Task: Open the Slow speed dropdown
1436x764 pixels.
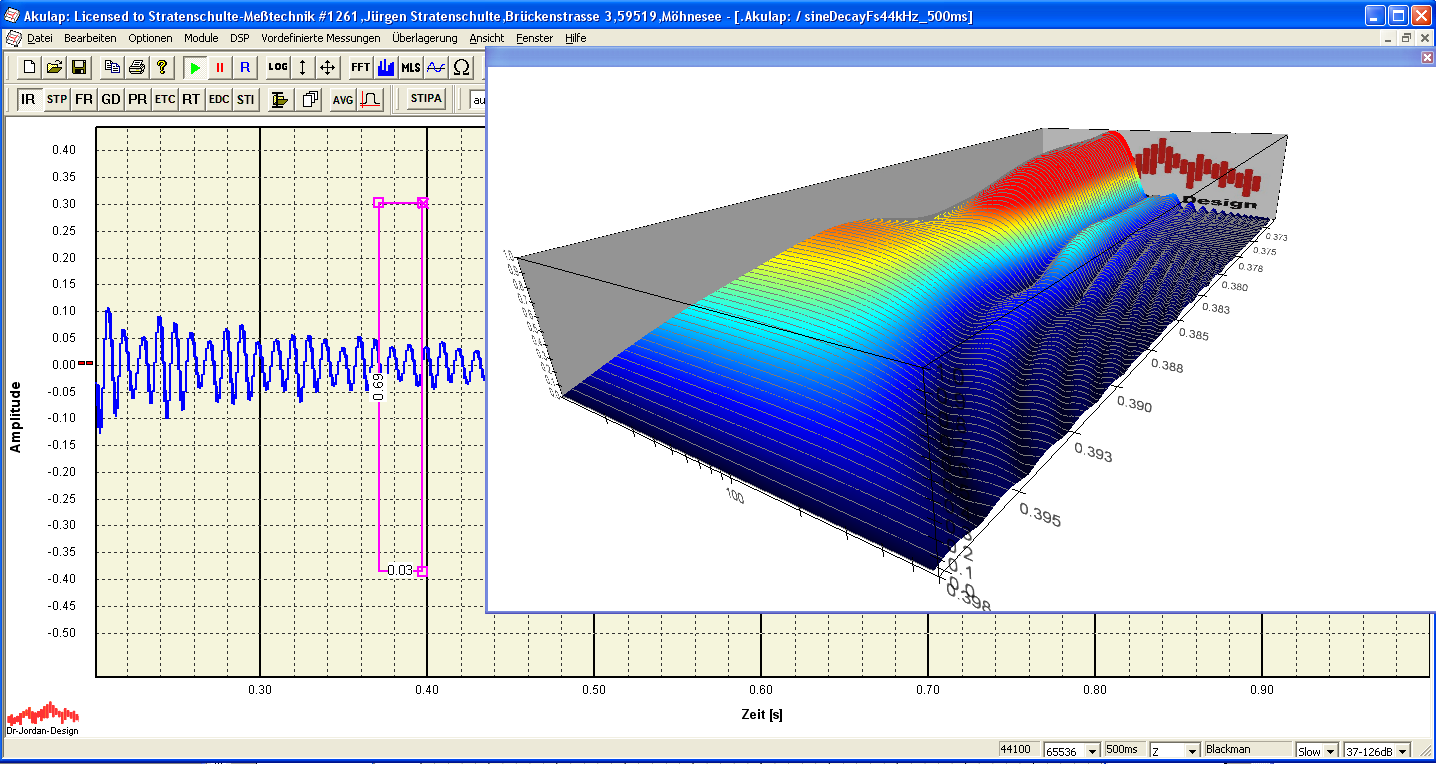Action: 1330,751
